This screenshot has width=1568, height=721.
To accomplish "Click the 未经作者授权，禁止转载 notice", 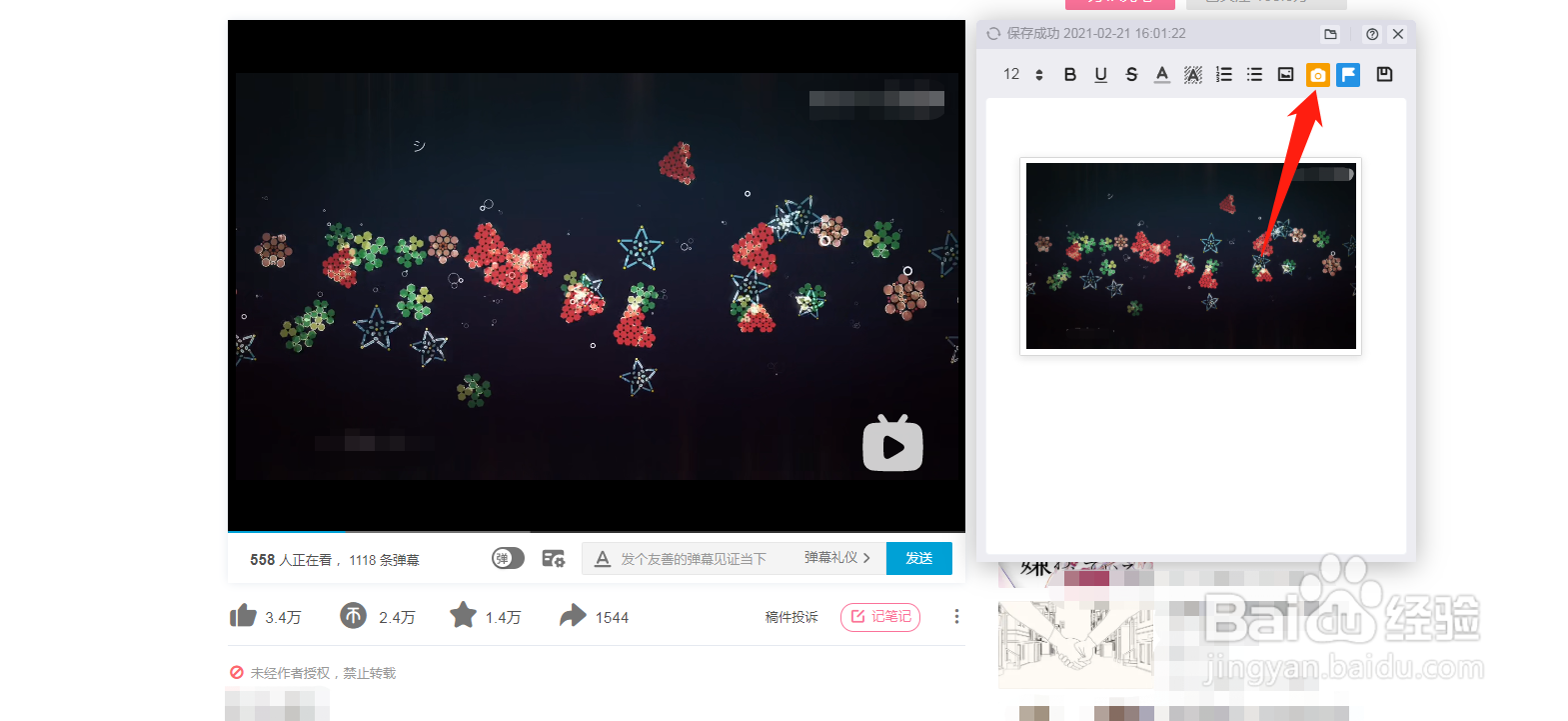I will (x=323, y=673).
